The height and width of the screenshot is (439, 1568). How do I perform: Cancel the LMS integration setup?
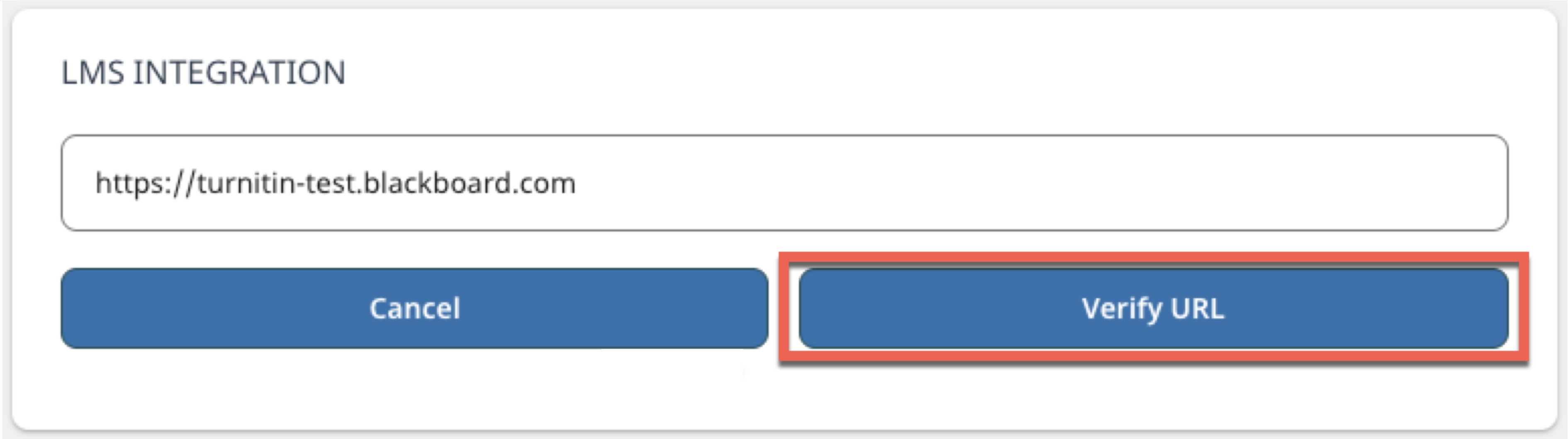point(414,308)
